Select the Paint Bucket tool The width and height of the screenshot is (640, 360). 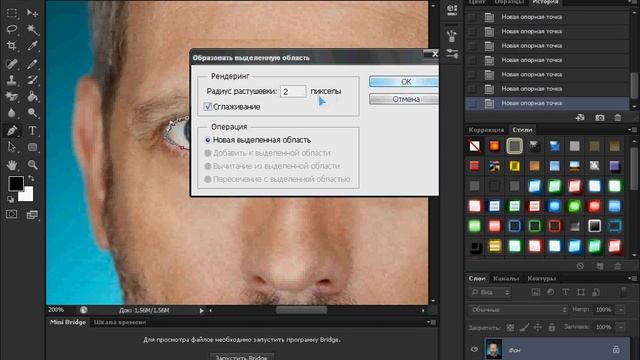(32, 96)
